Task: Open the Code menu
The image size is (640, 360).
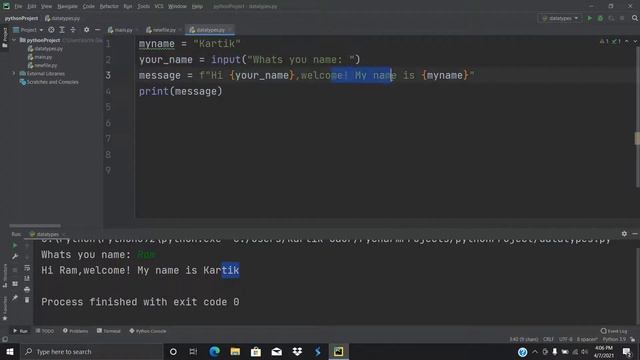Action: (88, 6)
